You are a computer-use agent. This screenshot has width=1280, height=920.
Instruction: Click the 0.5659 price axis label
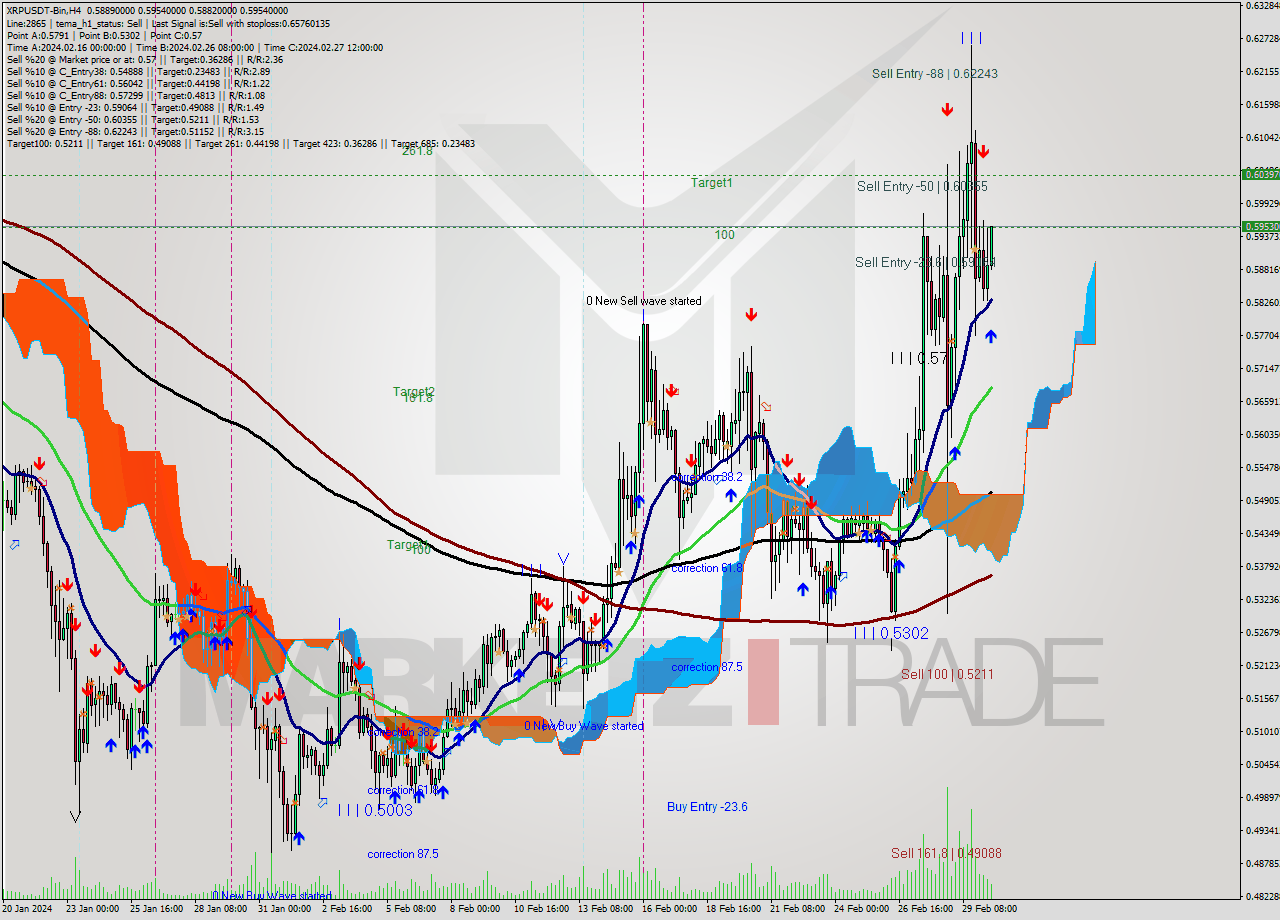tap(1262, 402)
